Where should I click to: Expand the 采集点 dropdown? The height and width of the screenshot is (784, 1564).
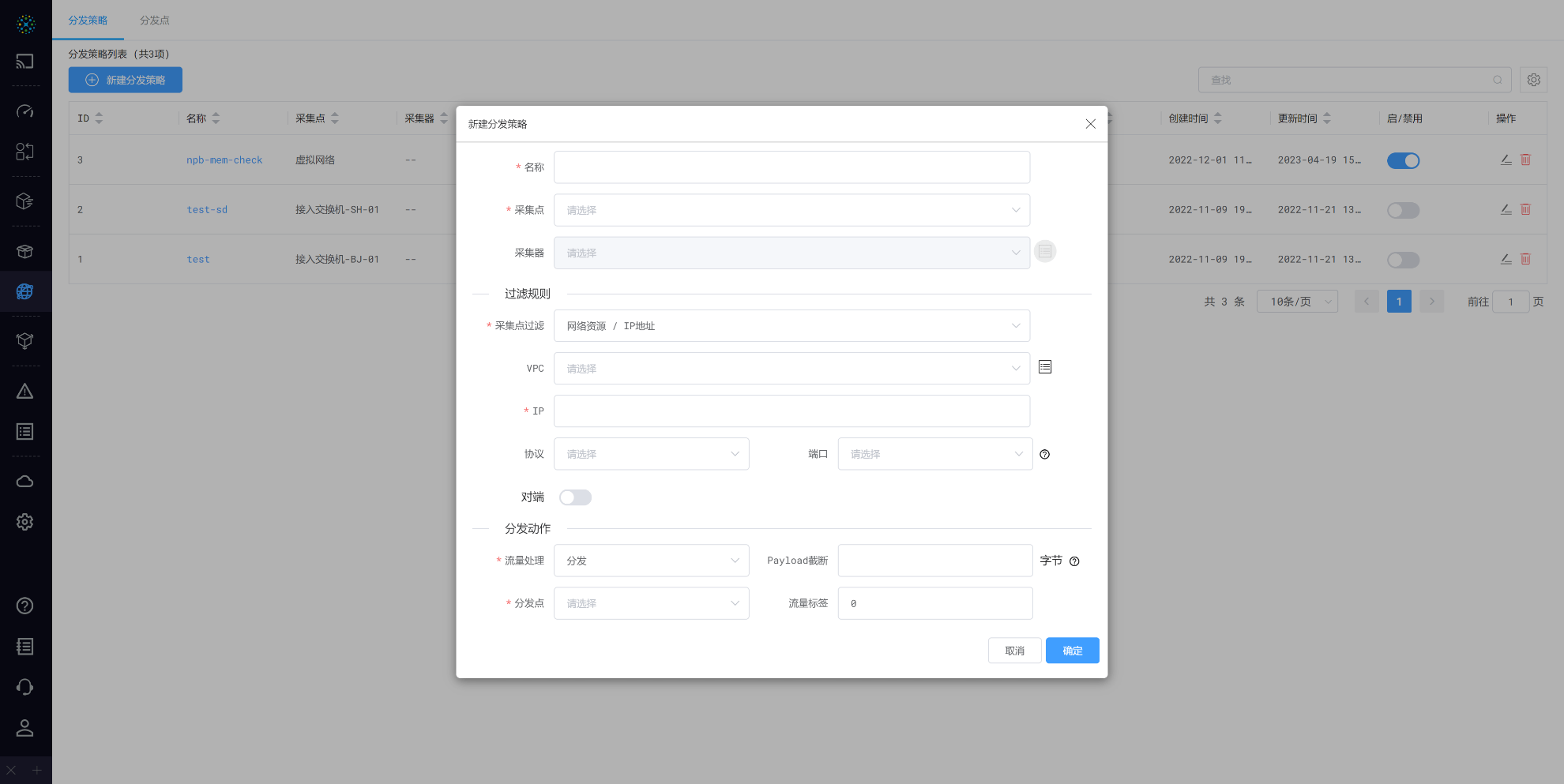(x=791, y=210)
